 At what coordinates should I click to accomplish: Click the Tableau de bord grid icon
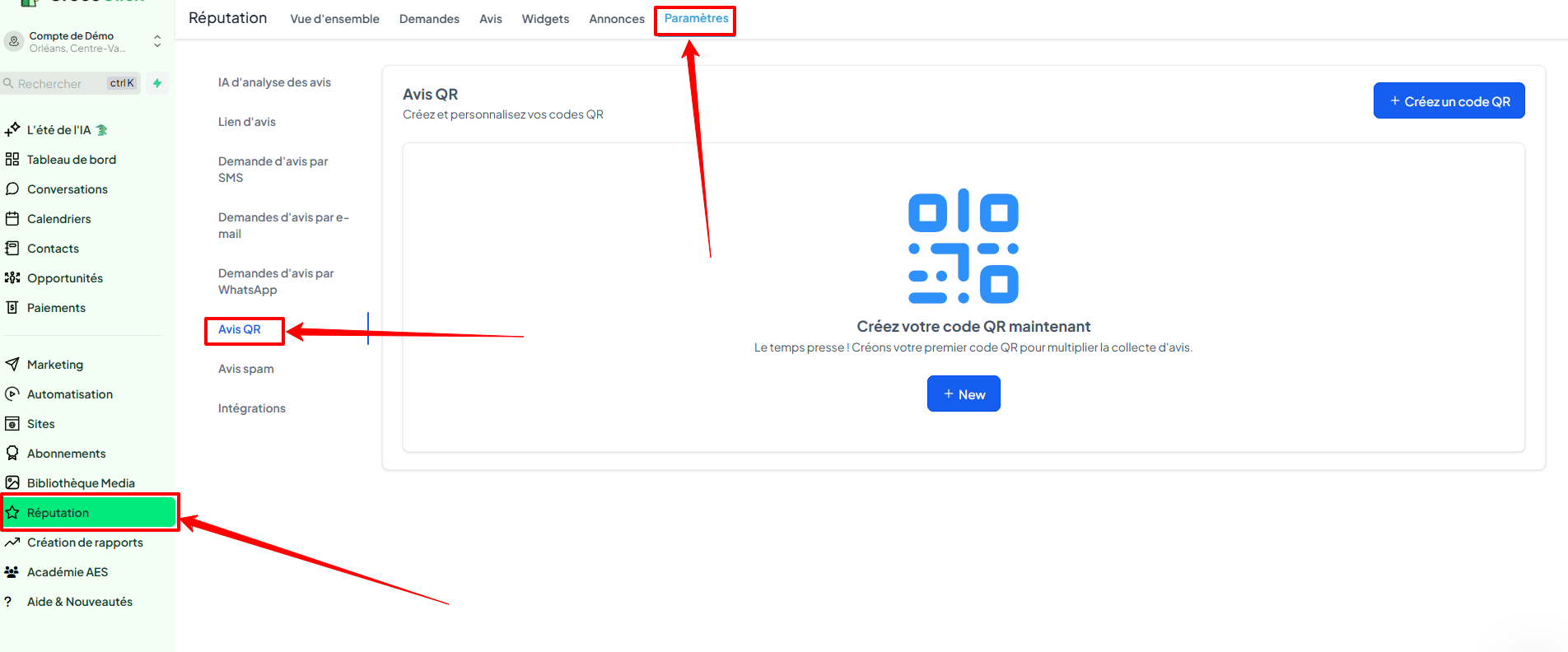coord(12,159)
